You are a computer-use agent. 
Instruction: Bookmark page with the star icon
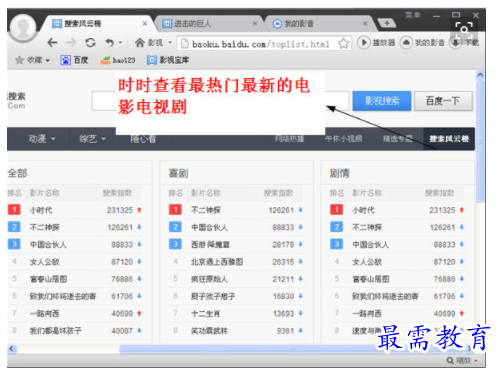343,43
